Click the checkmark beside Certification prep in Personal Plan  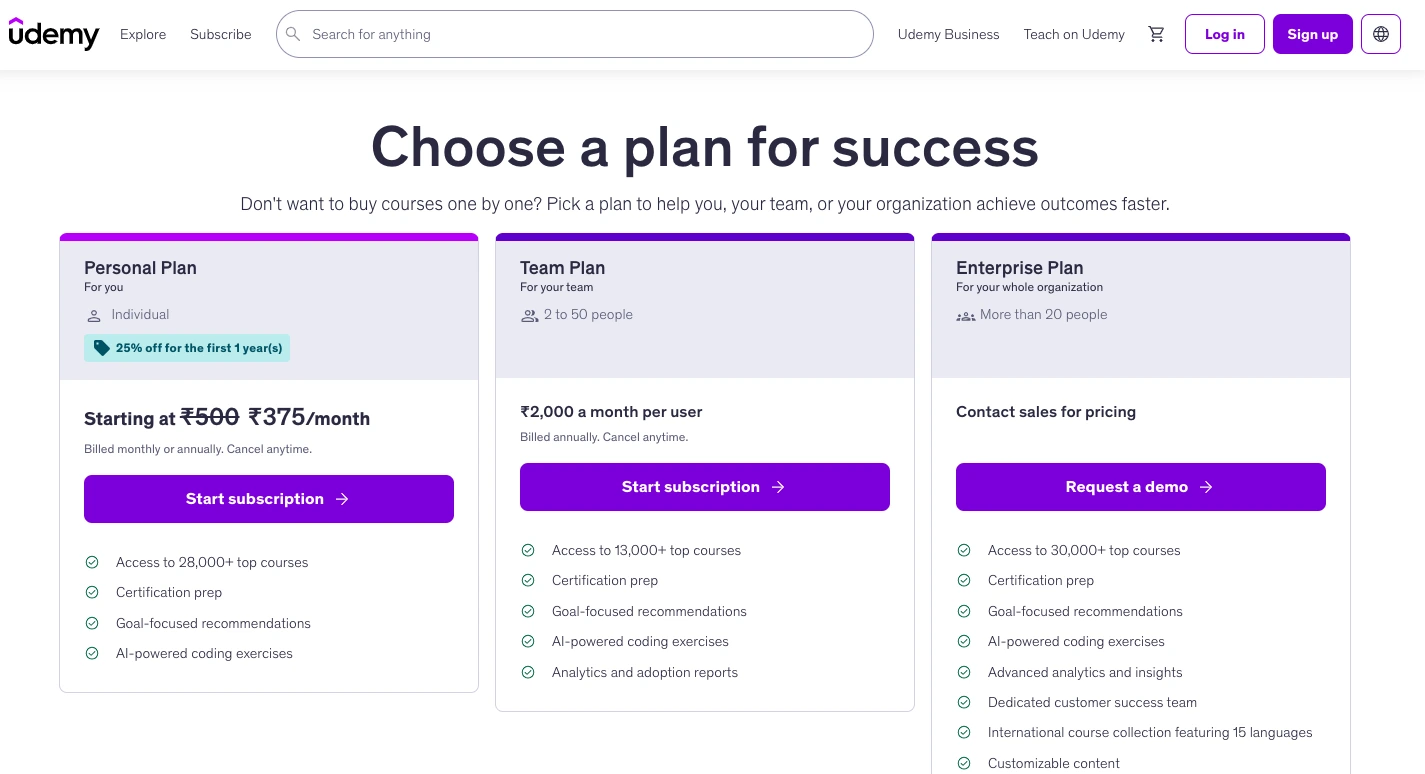(x=92, y=592)
